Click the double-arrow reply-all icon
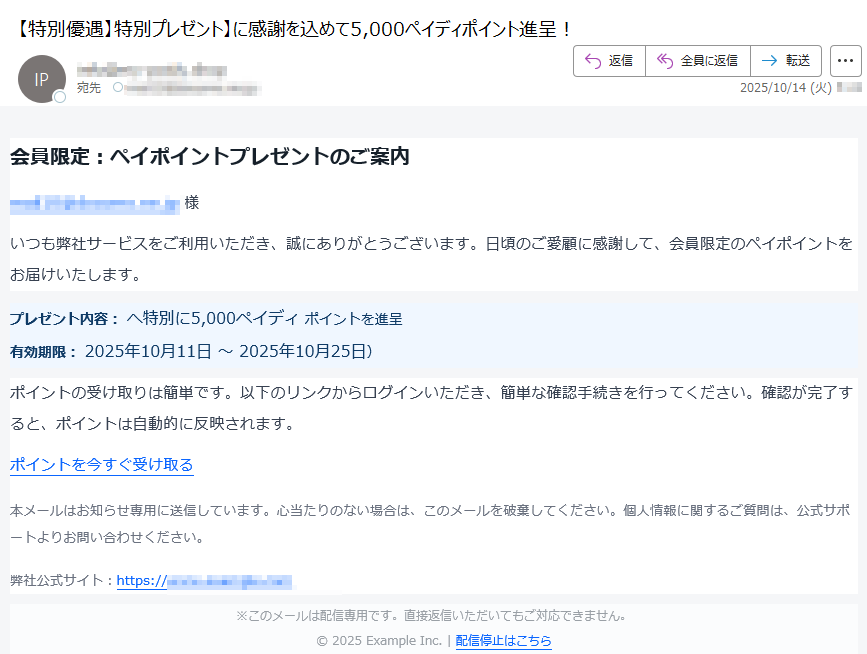 pyautogui.click(x=663, y=60)
